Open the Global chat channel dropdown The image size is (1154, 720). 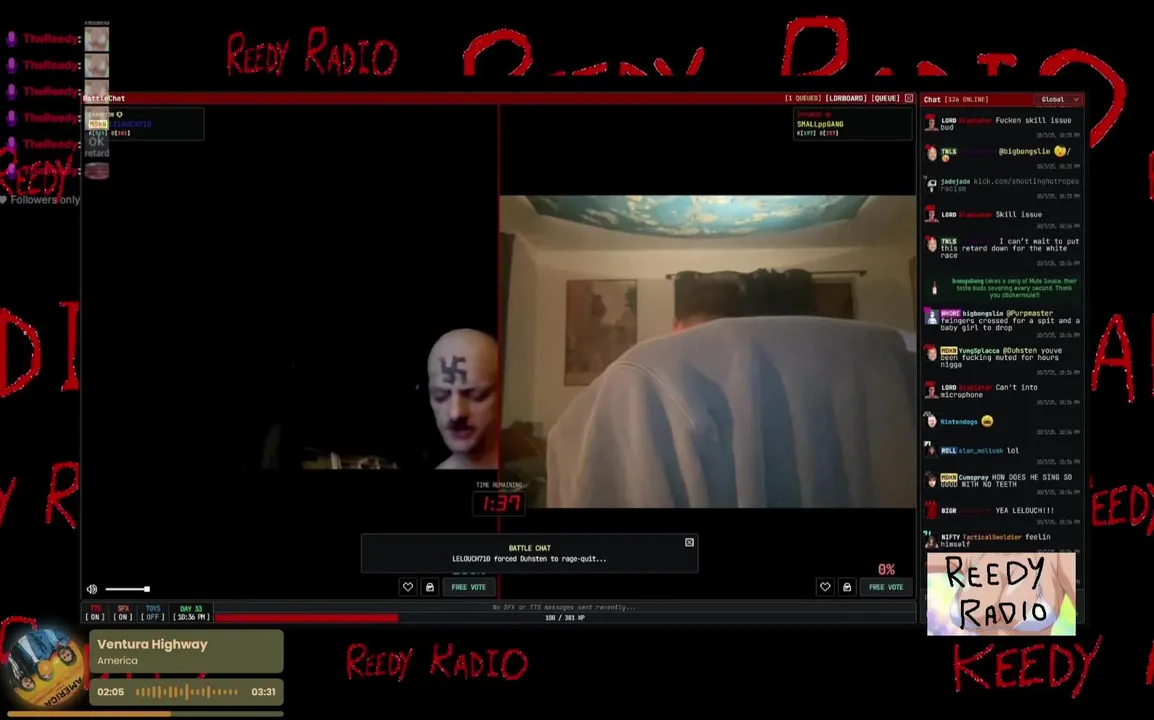1059,99
